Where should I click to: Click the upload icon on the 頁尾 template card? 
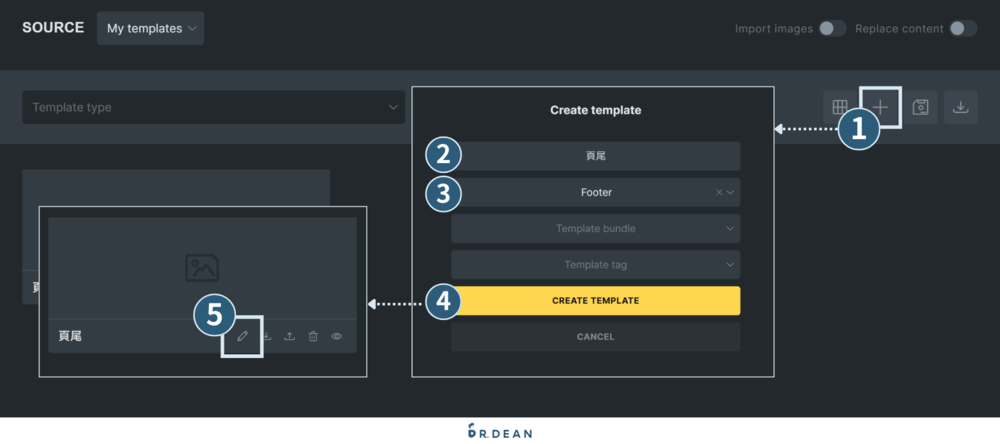point(290,337)
